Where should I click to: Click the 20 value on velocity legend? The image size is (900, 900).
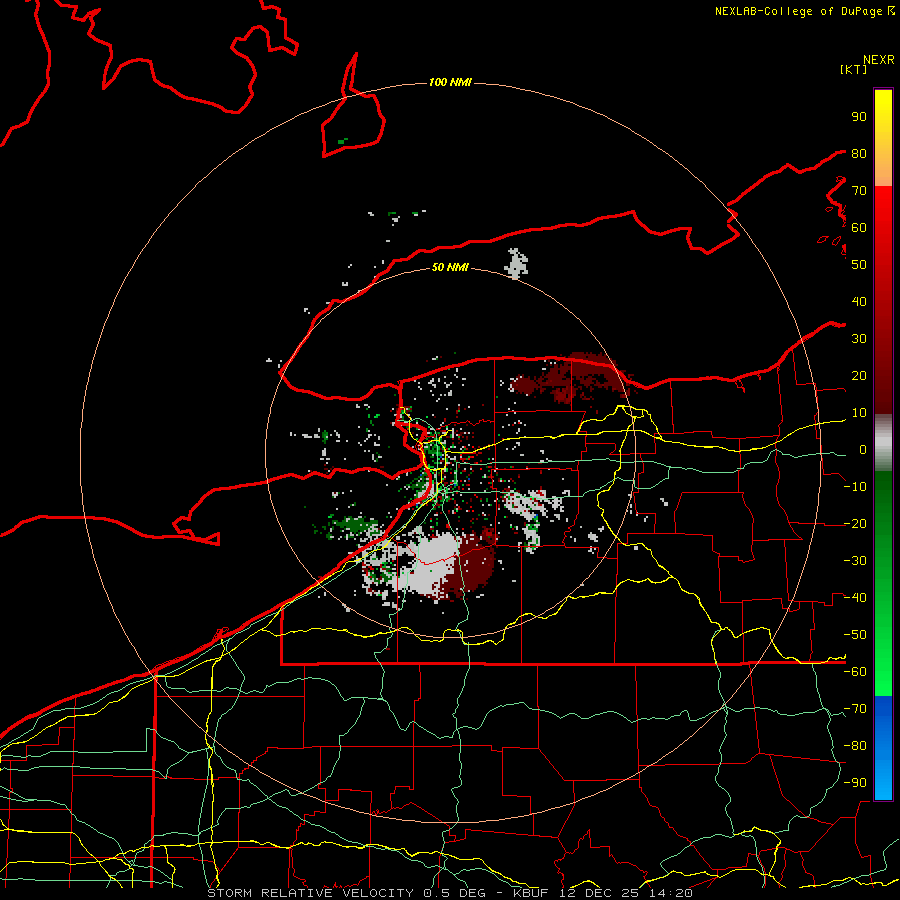pyautogui.click(x=859, y=376)
